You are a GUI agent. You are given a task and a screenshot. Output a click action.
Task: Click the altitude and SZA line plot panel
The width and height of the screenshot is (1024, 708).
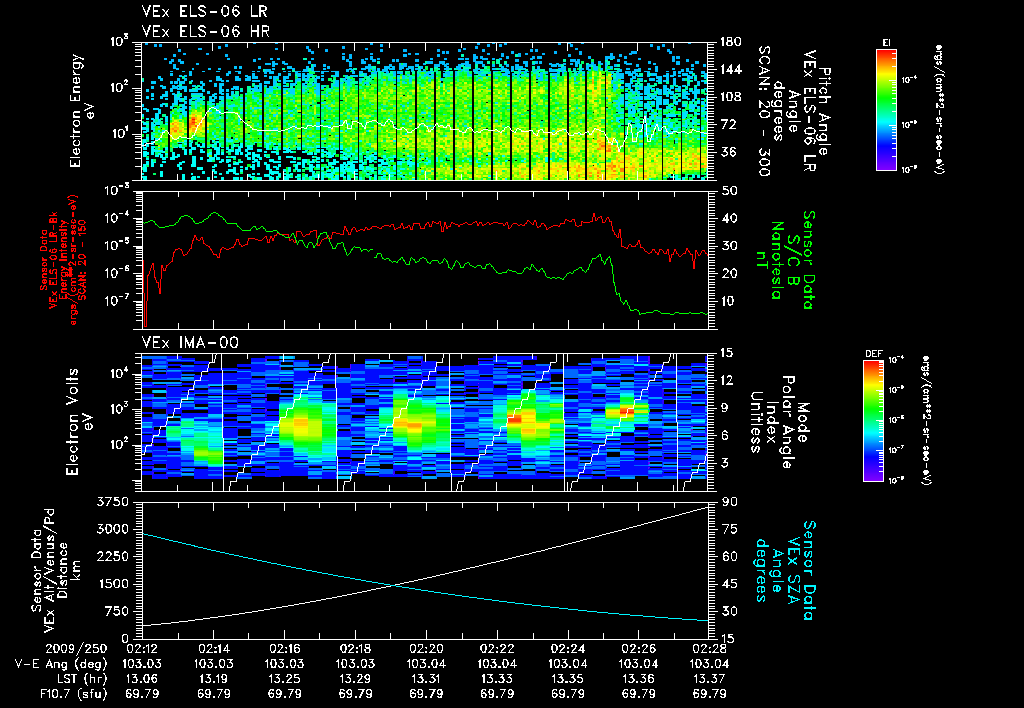(424, 570)
